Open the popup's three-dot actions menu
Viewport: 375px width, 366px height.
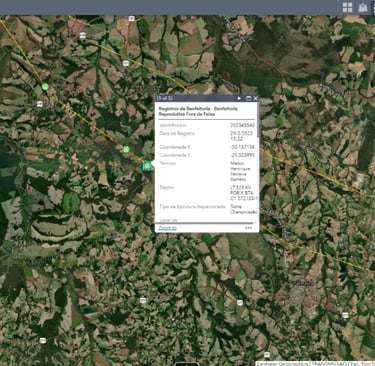248,228
